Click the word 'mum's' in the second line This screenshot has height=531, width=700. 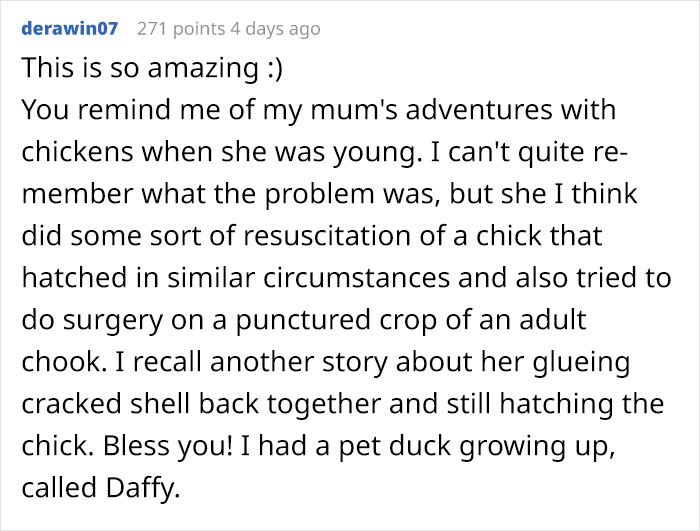tap(331, 109)
